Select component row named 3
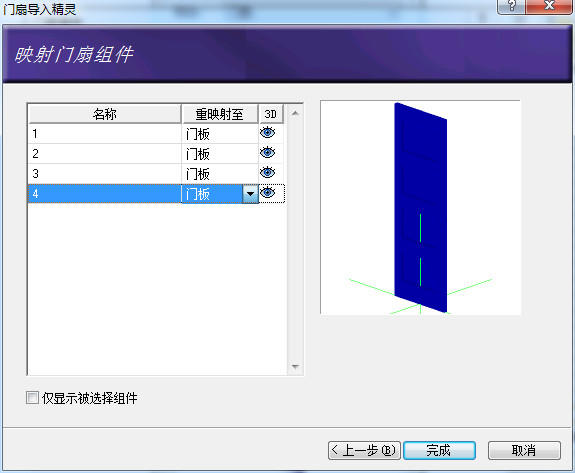Image resolution: width=575 pixels, height=473 pixels. 105,173
